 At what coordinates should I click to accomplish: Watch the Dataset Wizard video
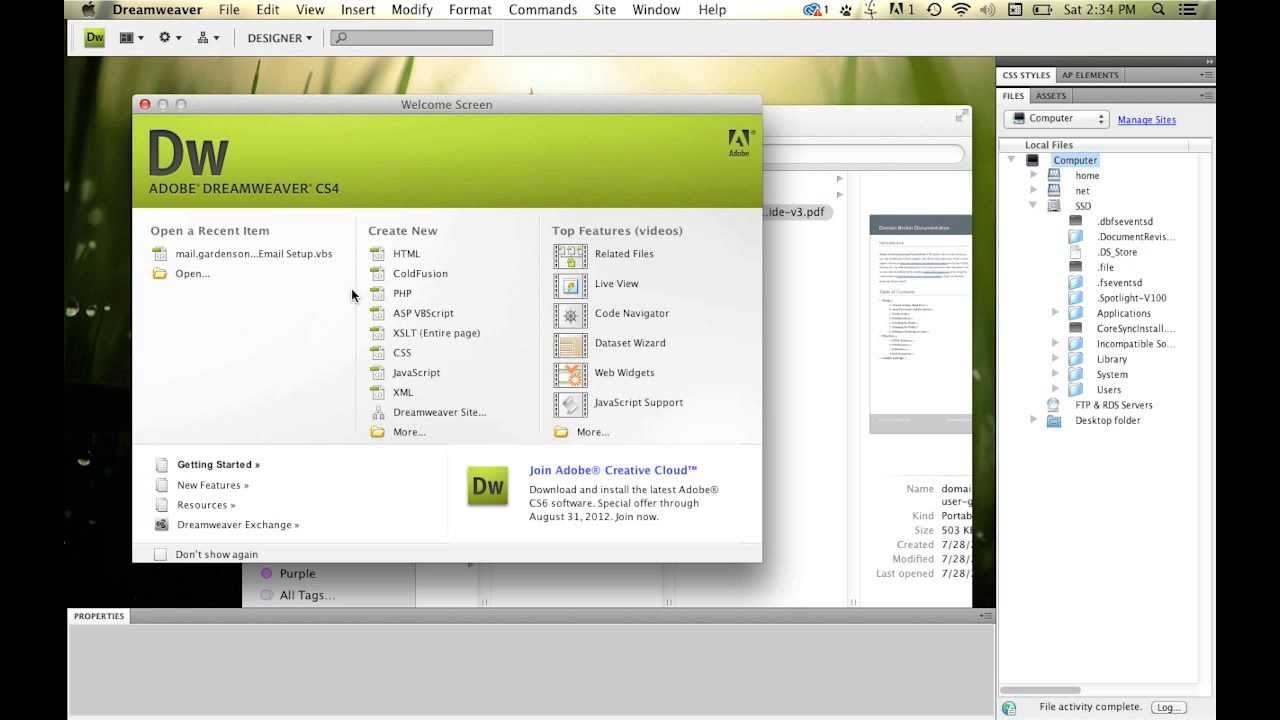pos(630,343)
